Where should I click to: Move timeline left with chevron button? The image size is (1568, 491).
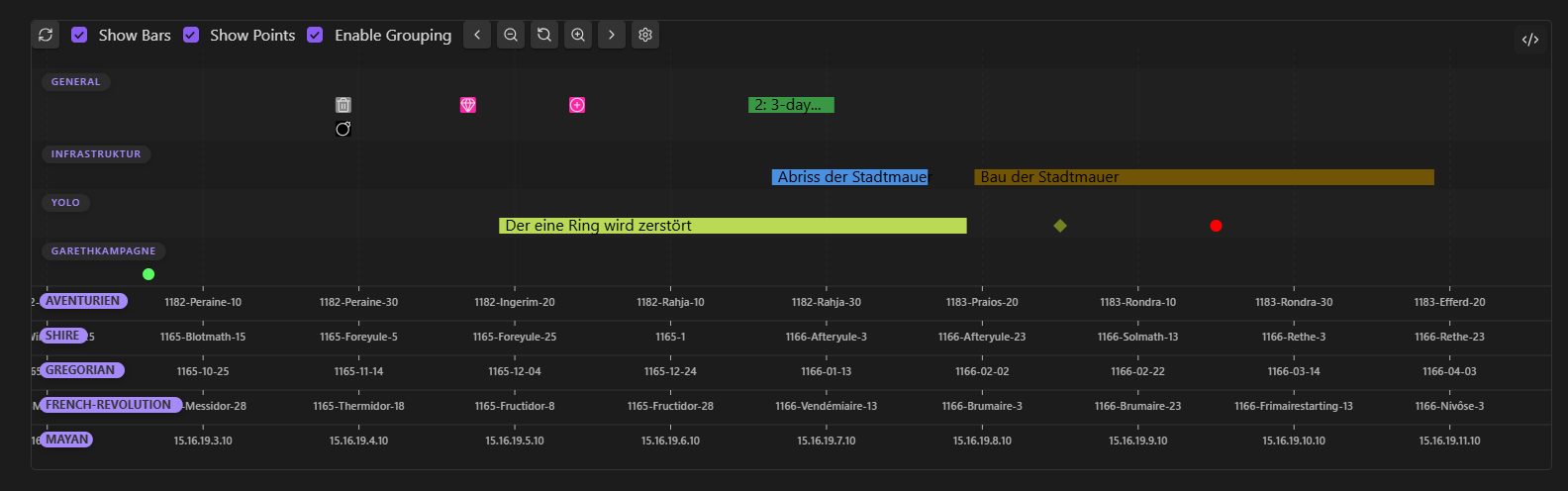click(477, 35)
